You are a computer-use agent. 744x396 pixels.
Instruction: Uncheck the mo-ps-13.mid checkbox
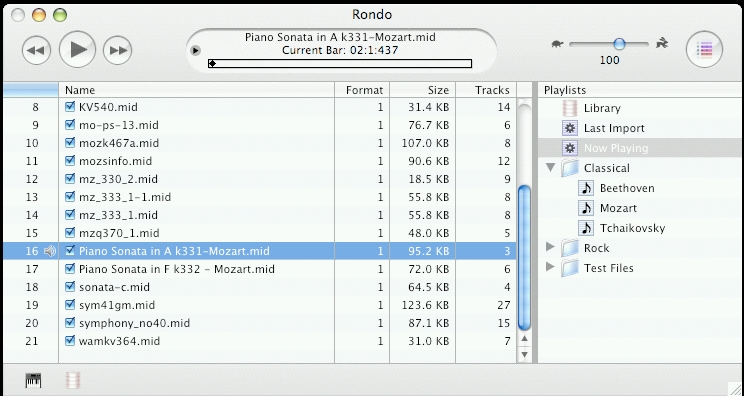70,125
